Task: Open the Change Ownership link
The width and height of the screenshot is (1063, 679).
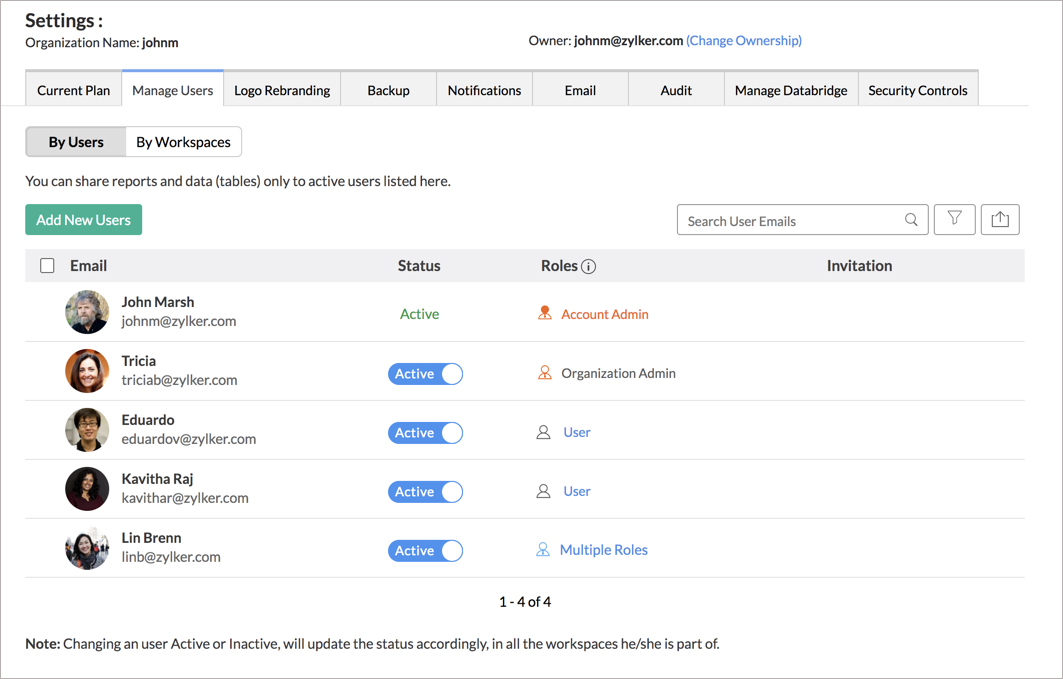Action: pyautogui.click(x=744, y=40)
